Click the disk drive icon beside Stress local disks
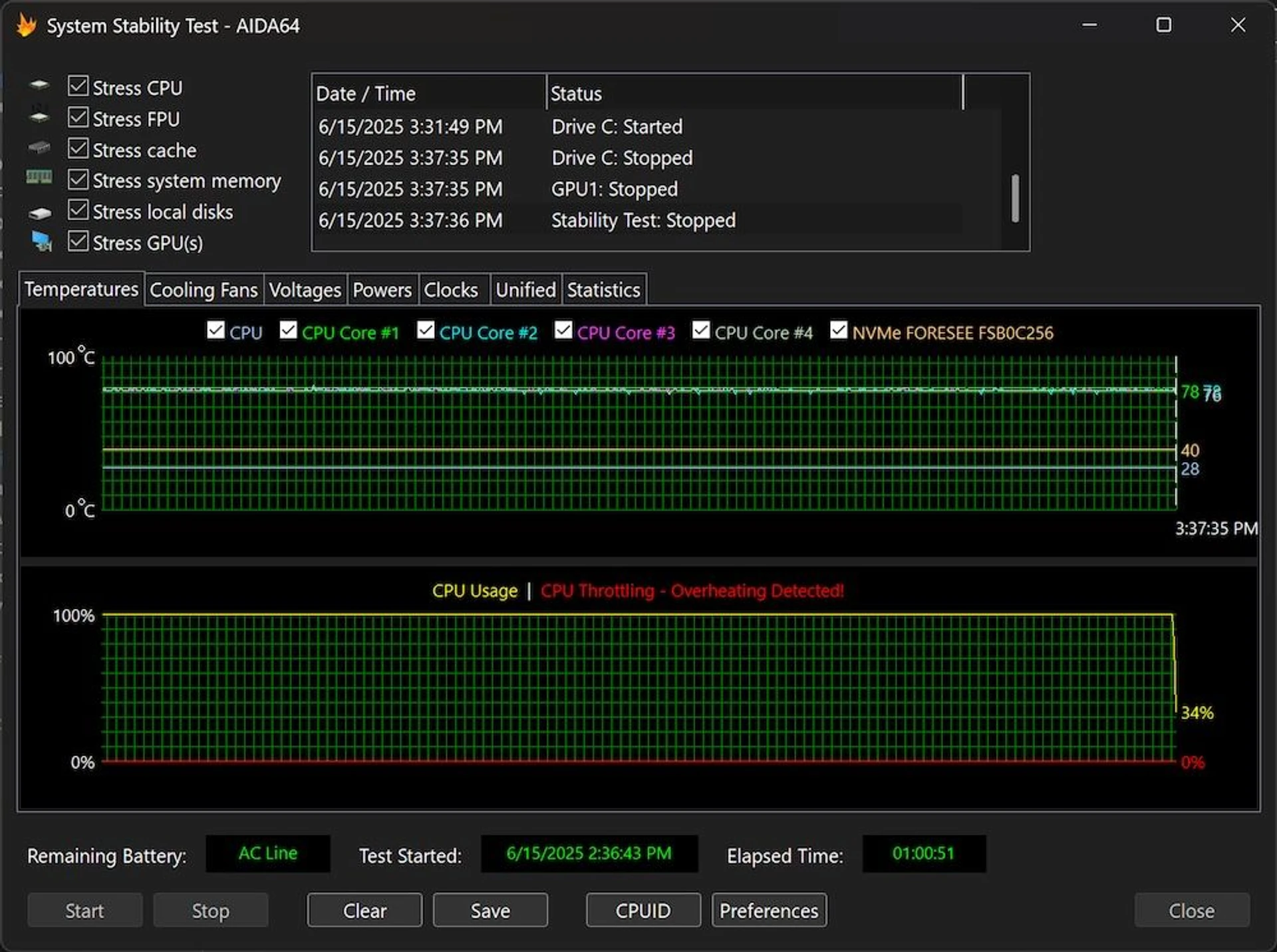This screenshot has height=952, width=1277. point(40,213)
